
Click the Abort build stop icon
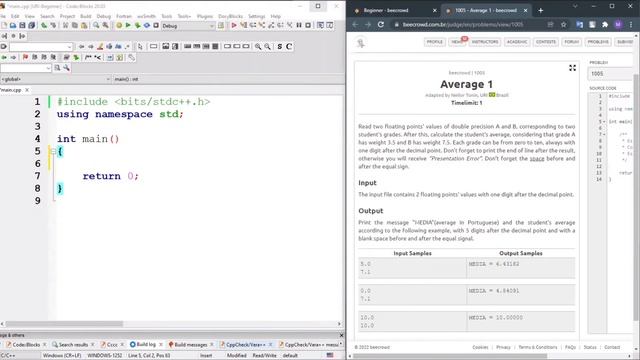(156, 25)
